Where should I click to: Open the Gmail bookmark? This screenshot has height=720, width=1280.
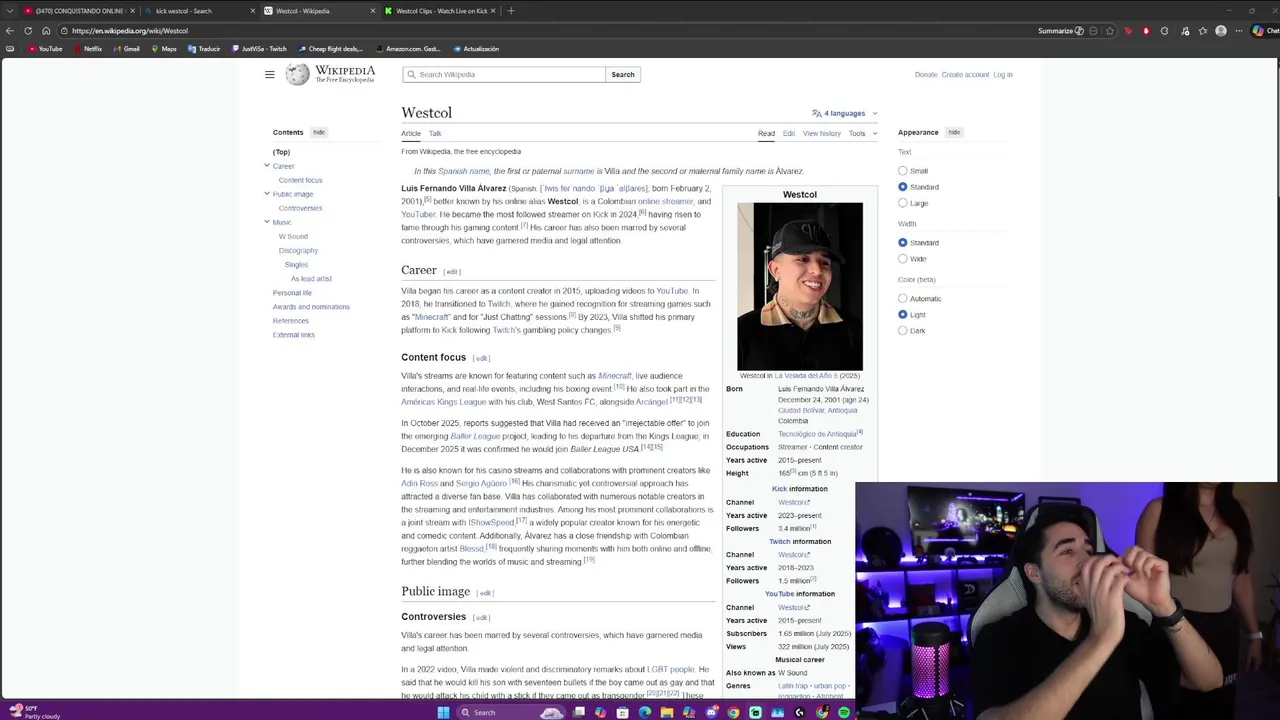(126, 48)
